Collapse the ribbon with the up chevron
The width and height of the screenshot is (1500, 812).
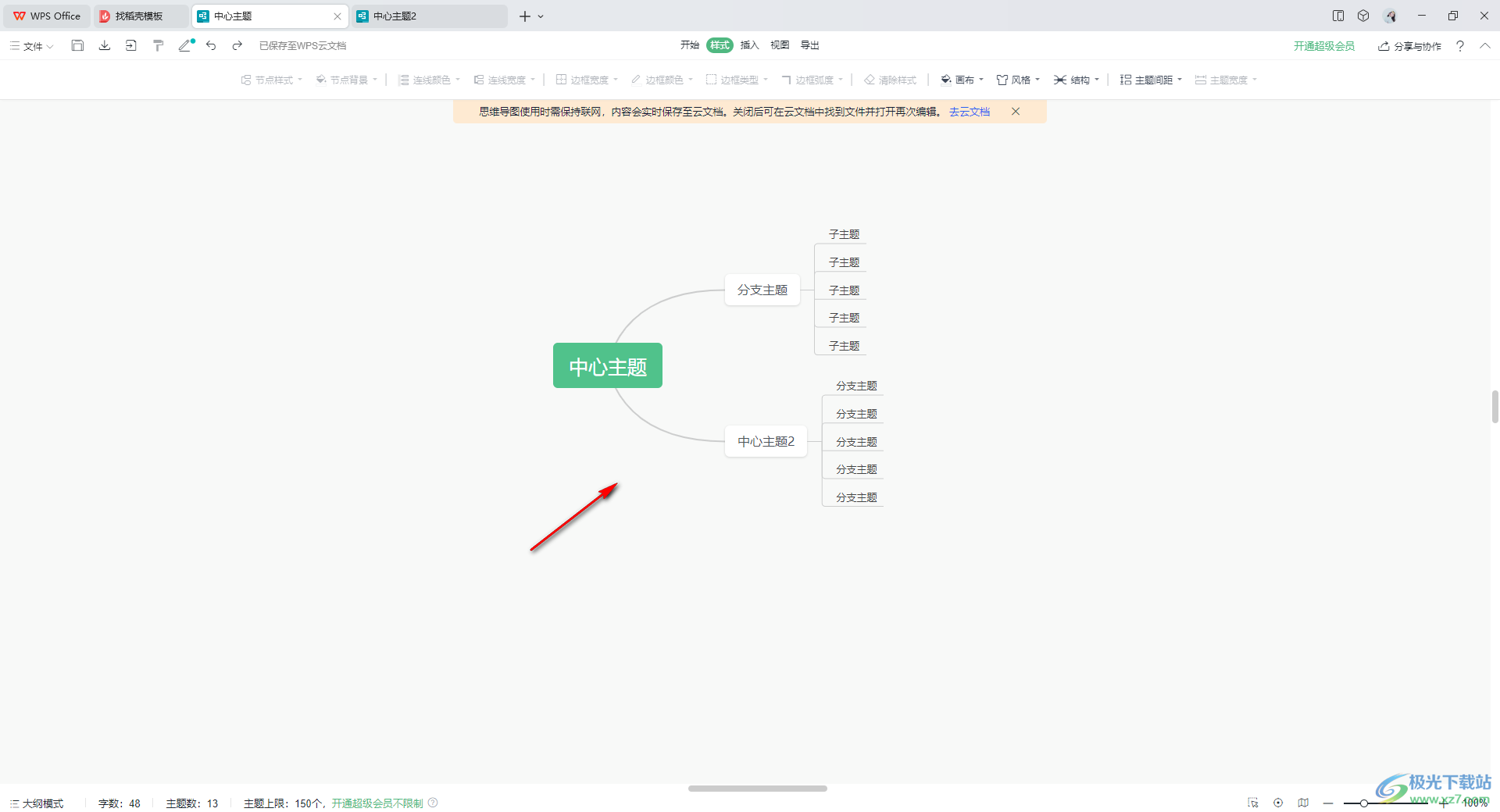point(1485,46)
